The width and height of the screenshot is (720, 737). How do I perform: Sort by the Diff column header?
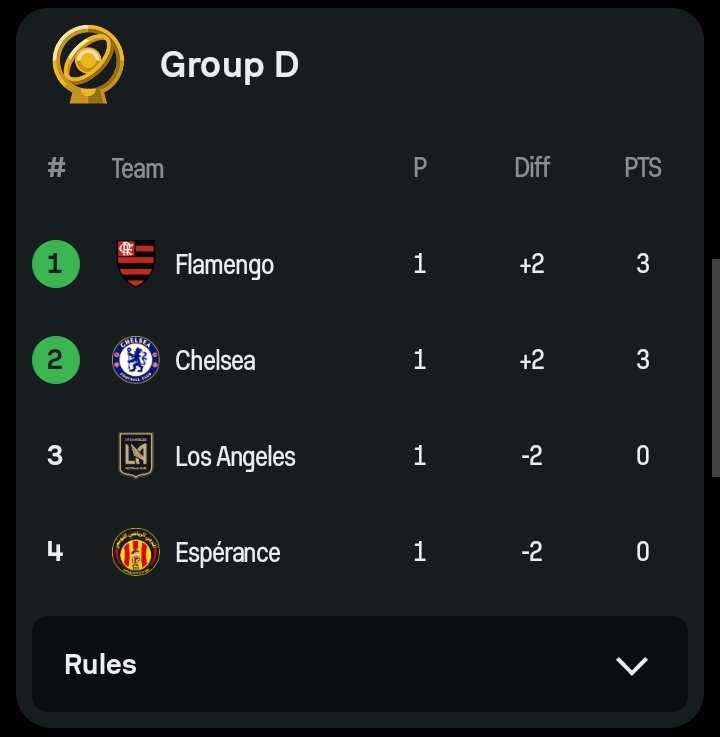point(532,168)
